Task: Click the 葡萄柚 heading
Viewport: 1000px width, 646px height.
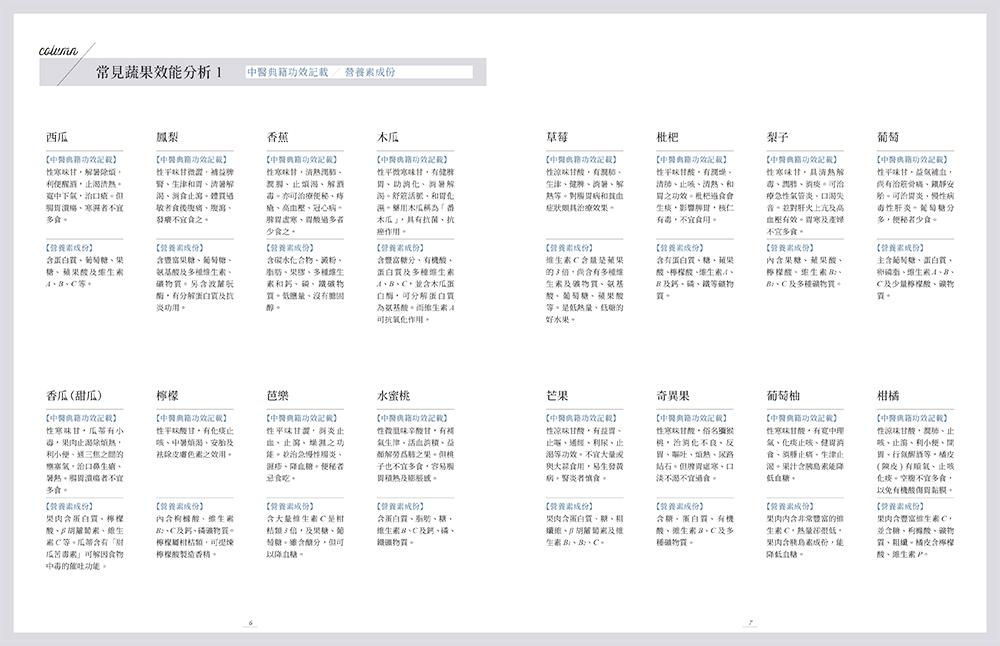Action: [x=783, y=396]
